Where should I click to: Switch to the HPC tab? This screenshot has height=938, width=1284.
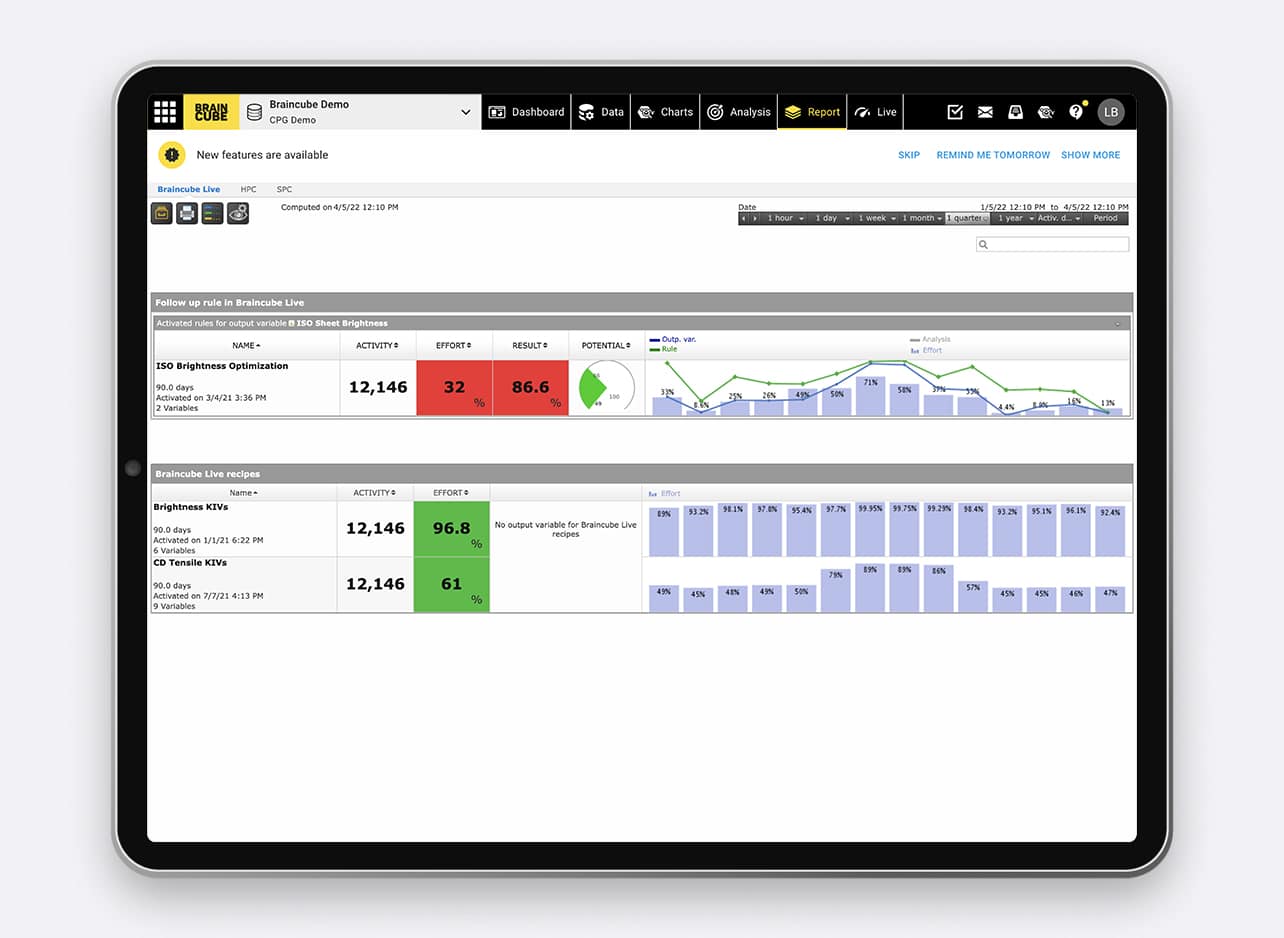pos(248,189)
